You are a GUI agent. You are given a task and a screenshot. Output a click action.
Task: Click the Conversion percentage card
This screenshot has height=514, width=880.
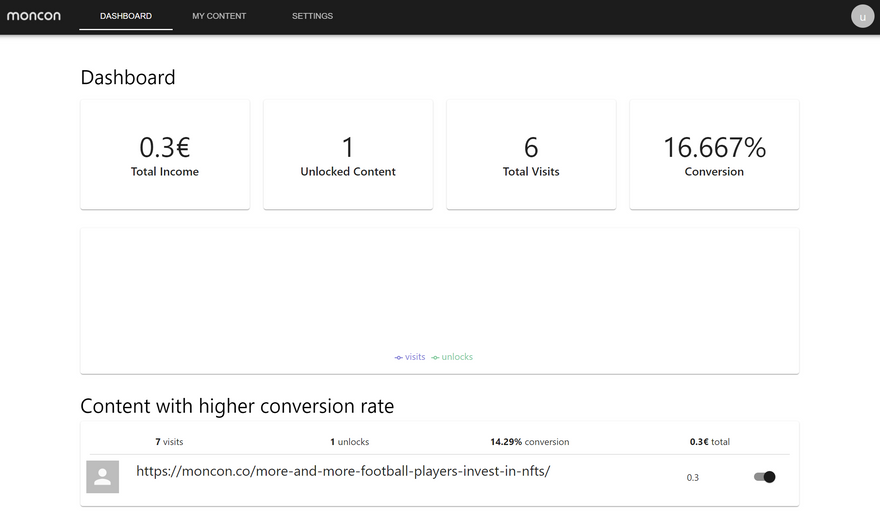(714, 155)
